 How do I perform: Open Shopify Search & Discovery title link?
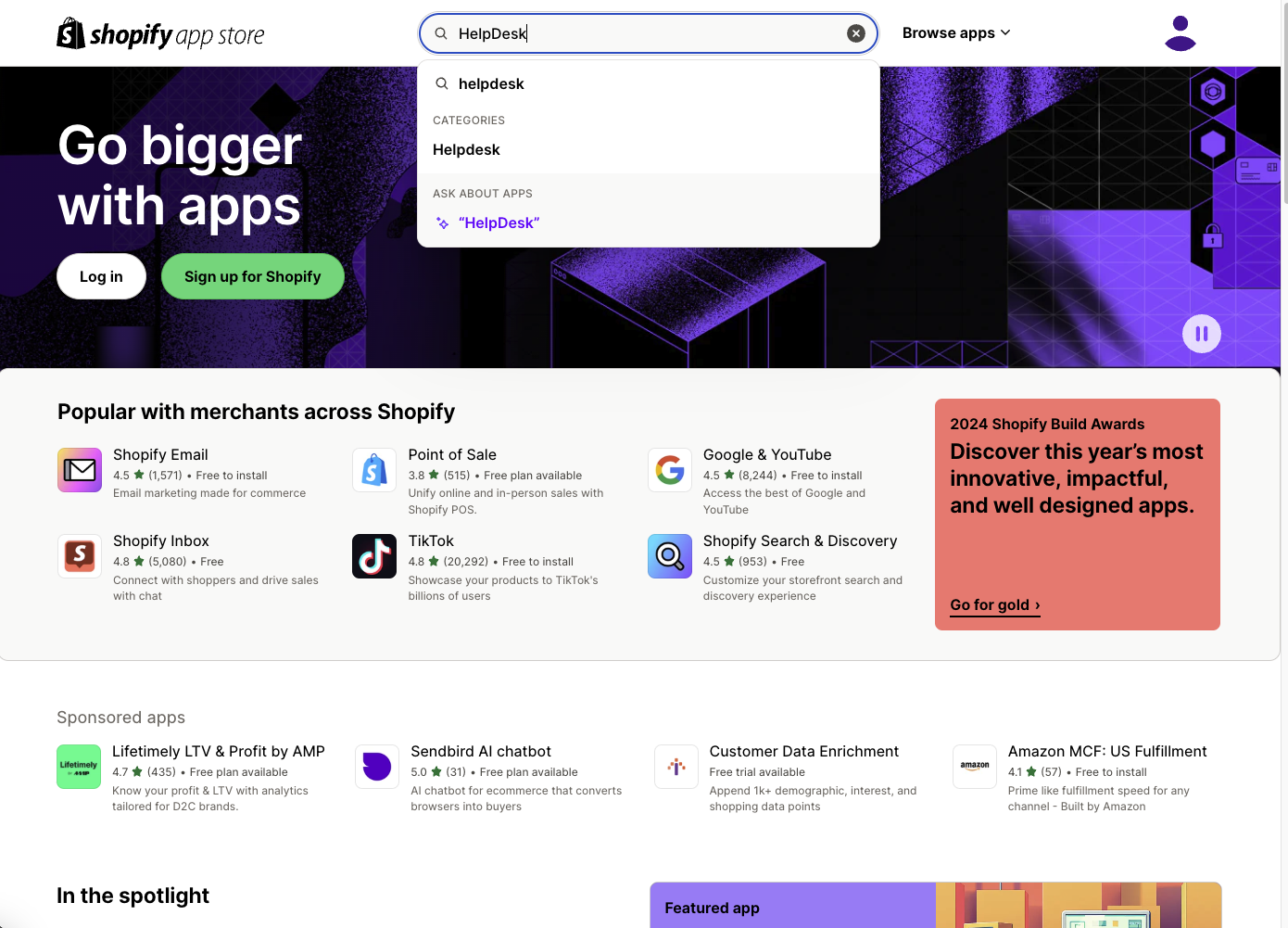800,540
